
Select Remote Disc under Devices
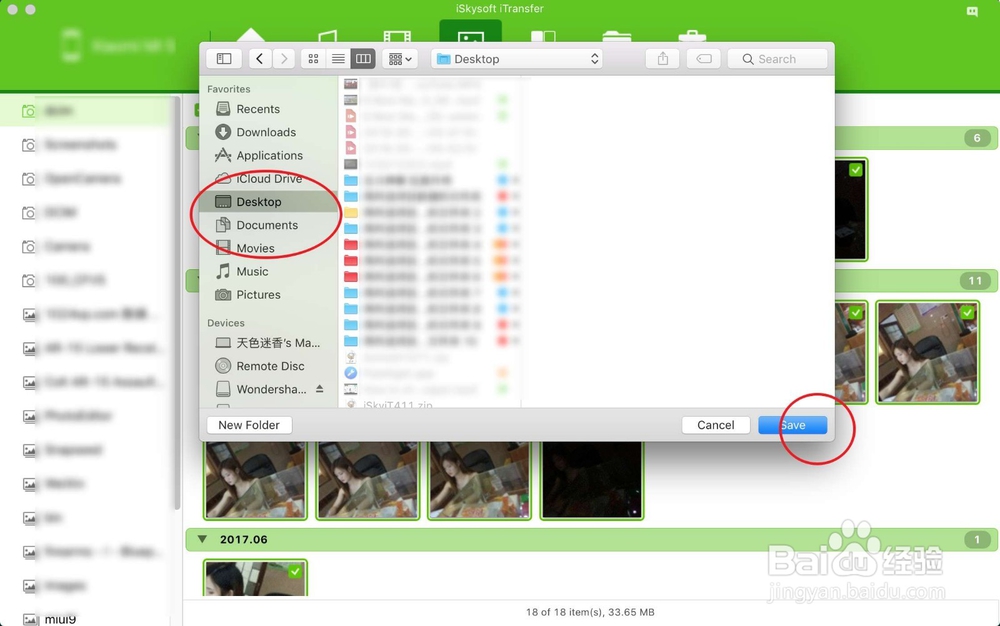tap(270, 366)
